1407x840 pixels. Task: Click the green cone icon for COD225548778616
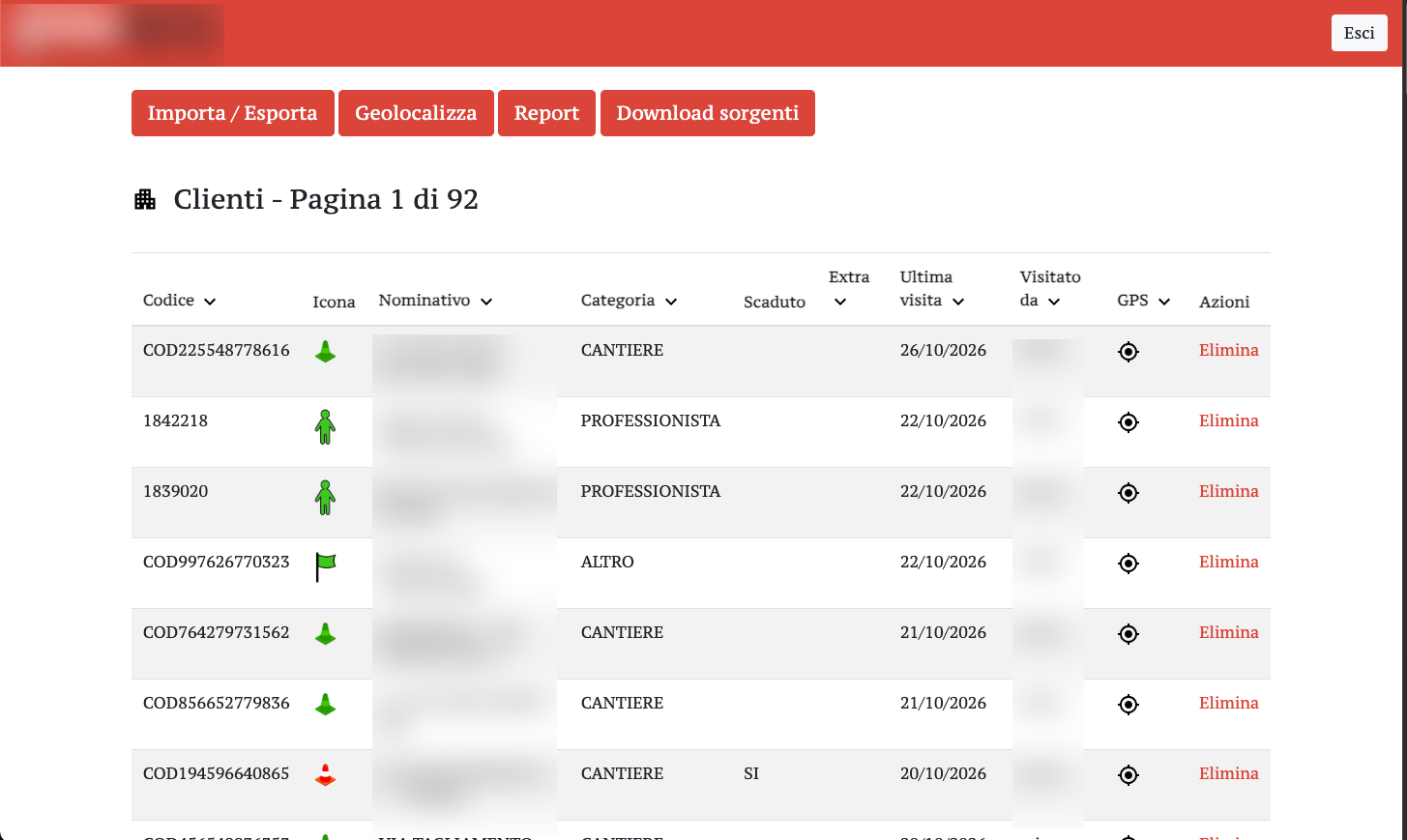point(326,352)
